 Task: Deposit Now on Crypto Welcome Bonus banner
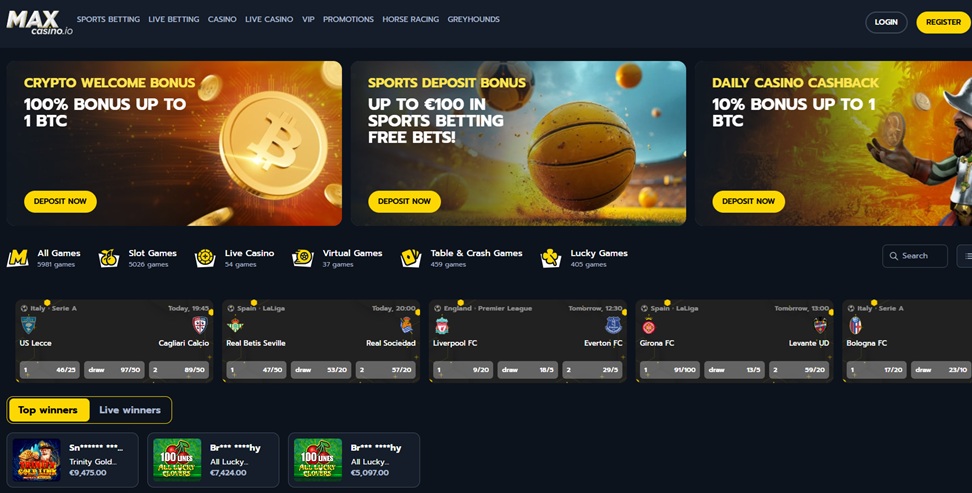pyautogui.click(x=60, y=202)
